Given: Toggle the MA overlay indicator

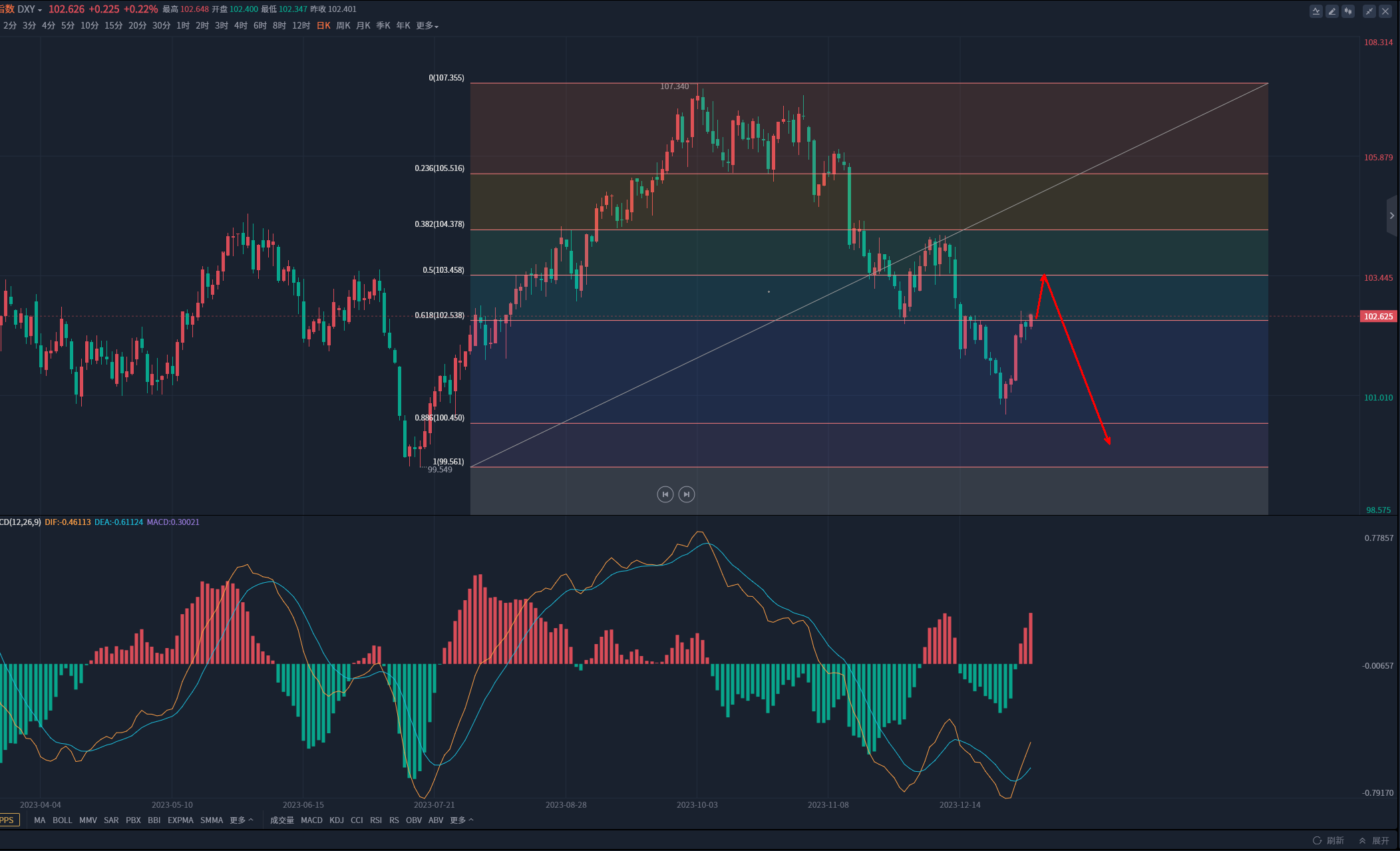Looking at the screenshot, I should [x=40, y=820].
